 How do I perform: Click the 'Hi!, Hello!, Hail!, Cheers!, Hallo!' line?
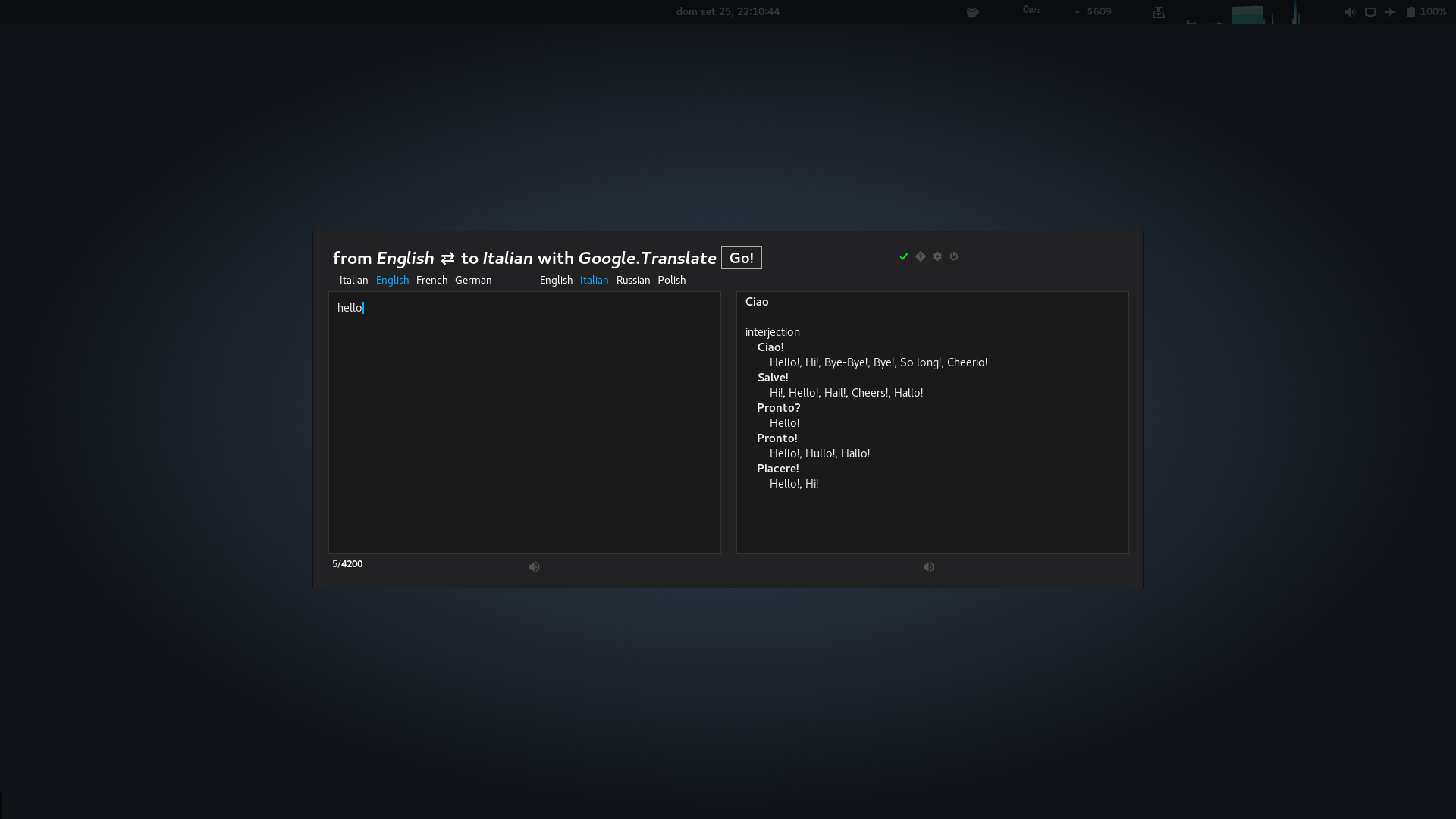[846, 393]
